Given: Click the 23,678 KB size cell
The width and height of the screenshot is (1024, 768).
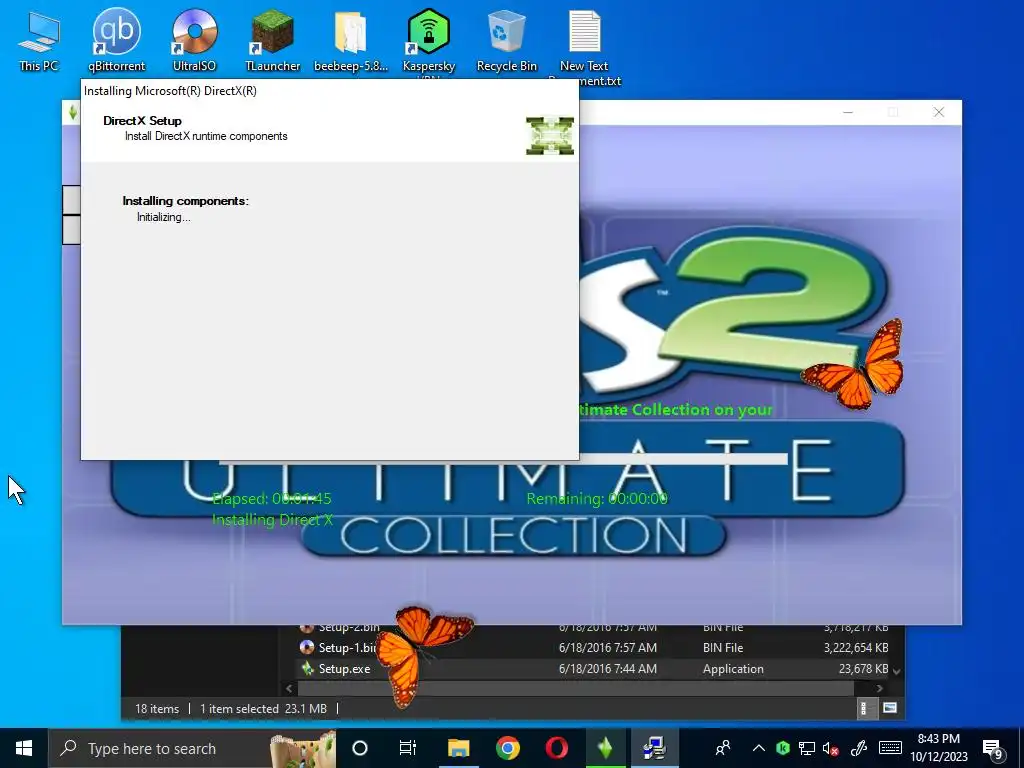Looking at the screenshot, I should pos(863,669).
